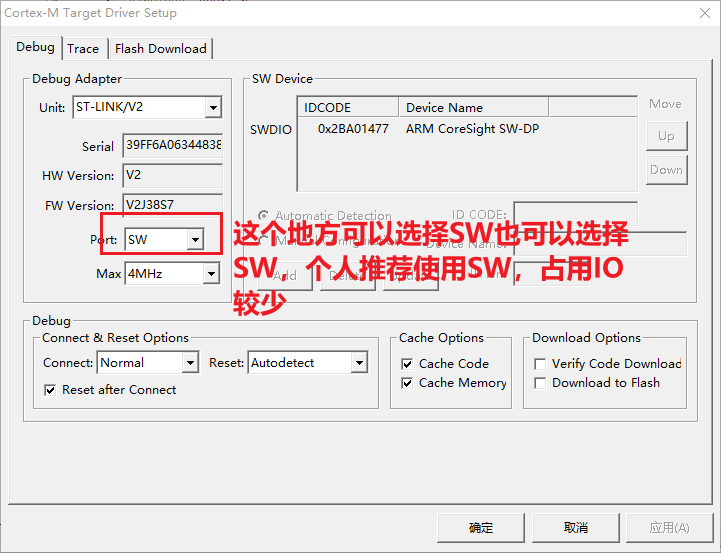This screenshot has height=553, width=721.
Task: Select the IDCODE 0x2BA01477 table cell
Action: [x=353, y=129]
